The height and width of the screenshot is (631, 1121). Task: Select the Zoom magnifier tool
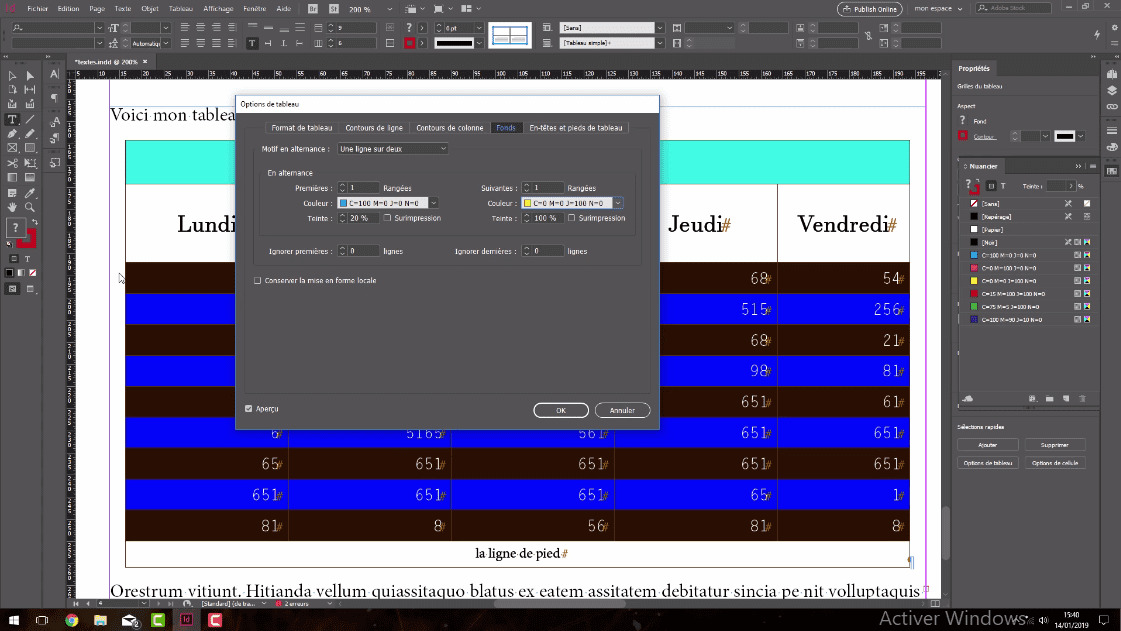(x=30, y=207)
